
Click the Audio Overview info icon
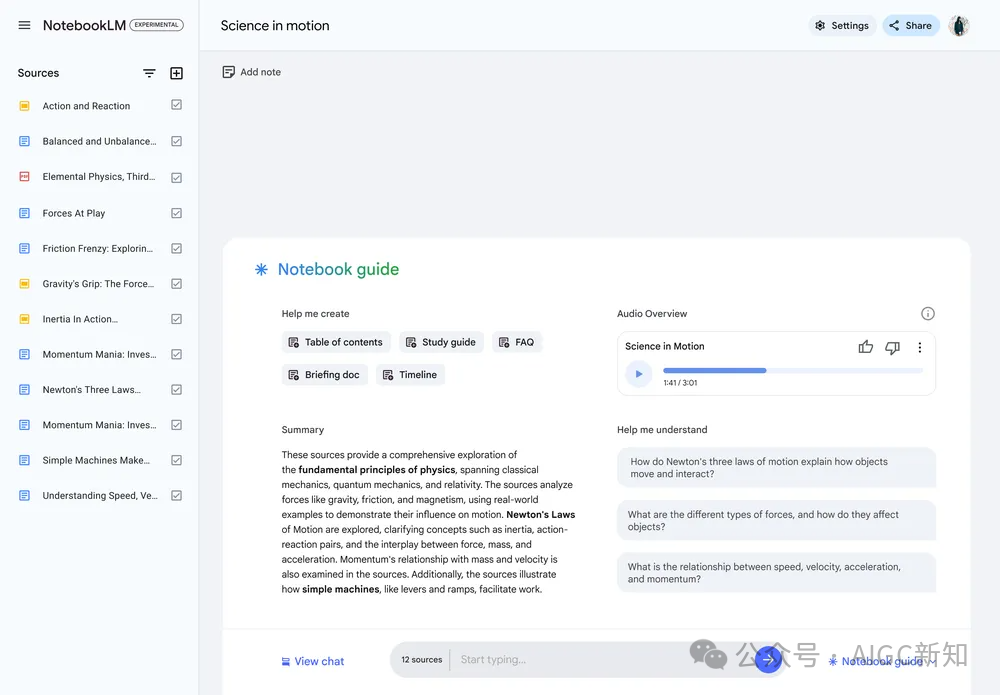[x=927, y=313]
